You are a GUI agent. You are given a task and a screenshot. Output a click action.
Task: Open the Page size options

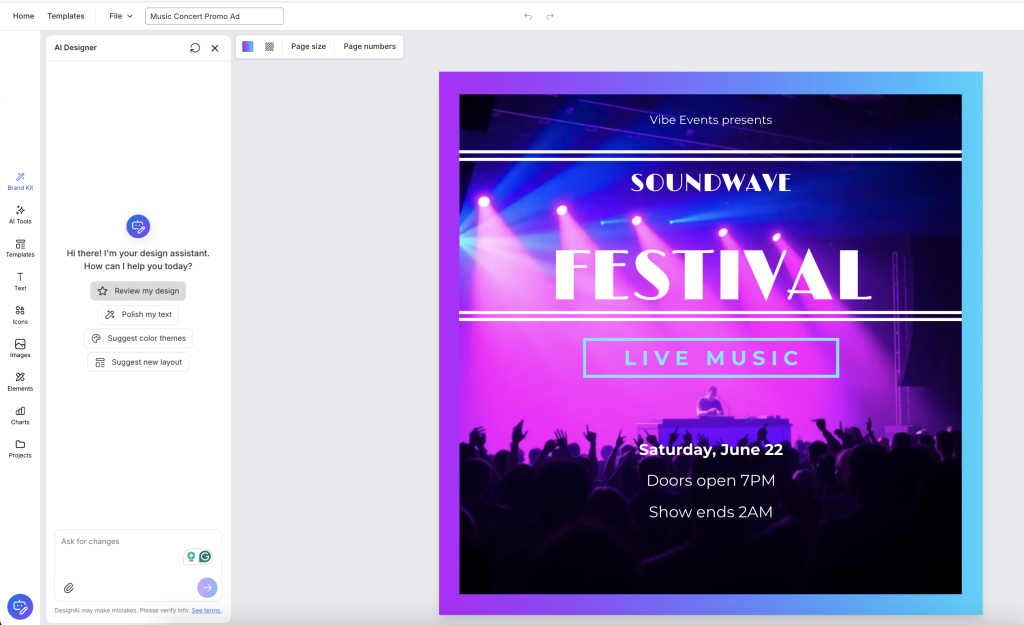tap(308, 46)
